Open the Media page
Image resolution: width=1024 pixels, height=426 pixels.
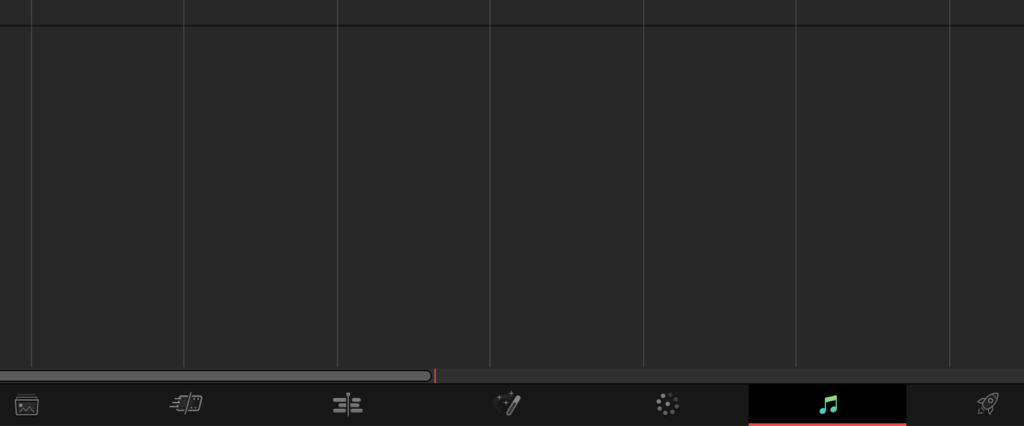point(27,405)
